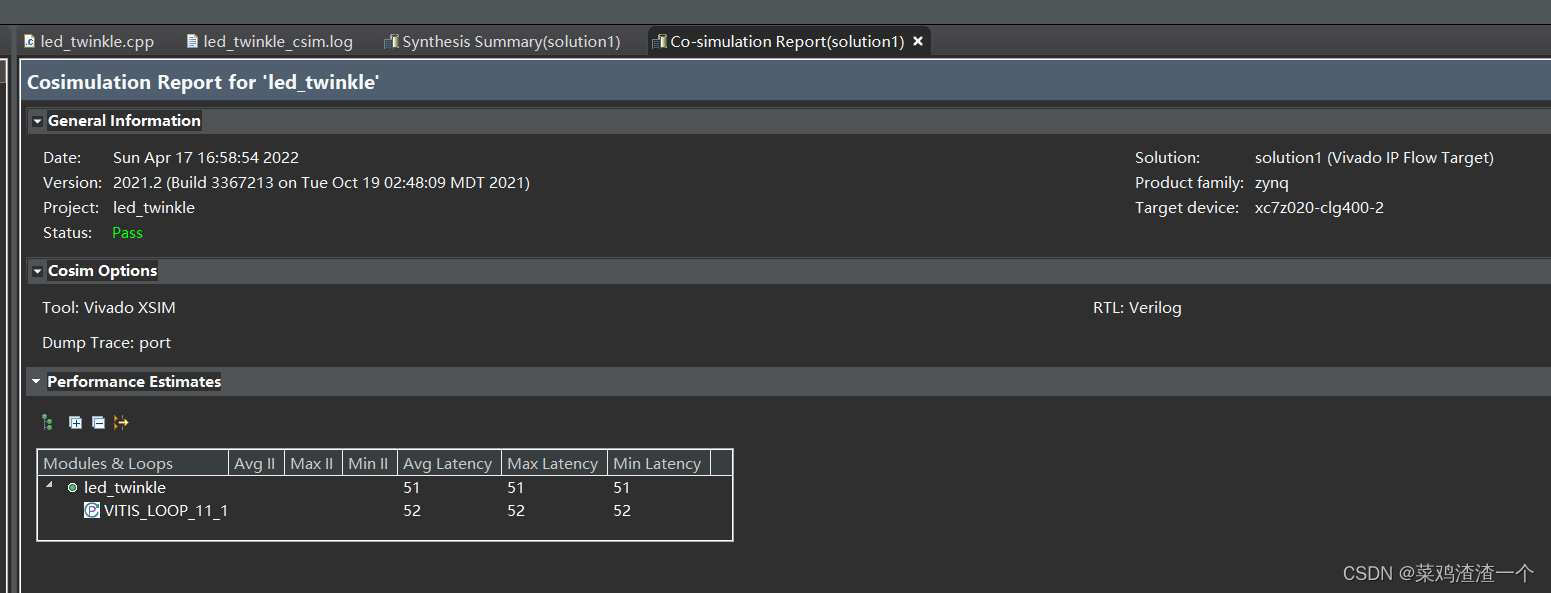Click the date Sun Apr 17 16:58:54 2022
Image resolution: width=1551 pixels, height=593 pixels.
click(x=206, y=157)
